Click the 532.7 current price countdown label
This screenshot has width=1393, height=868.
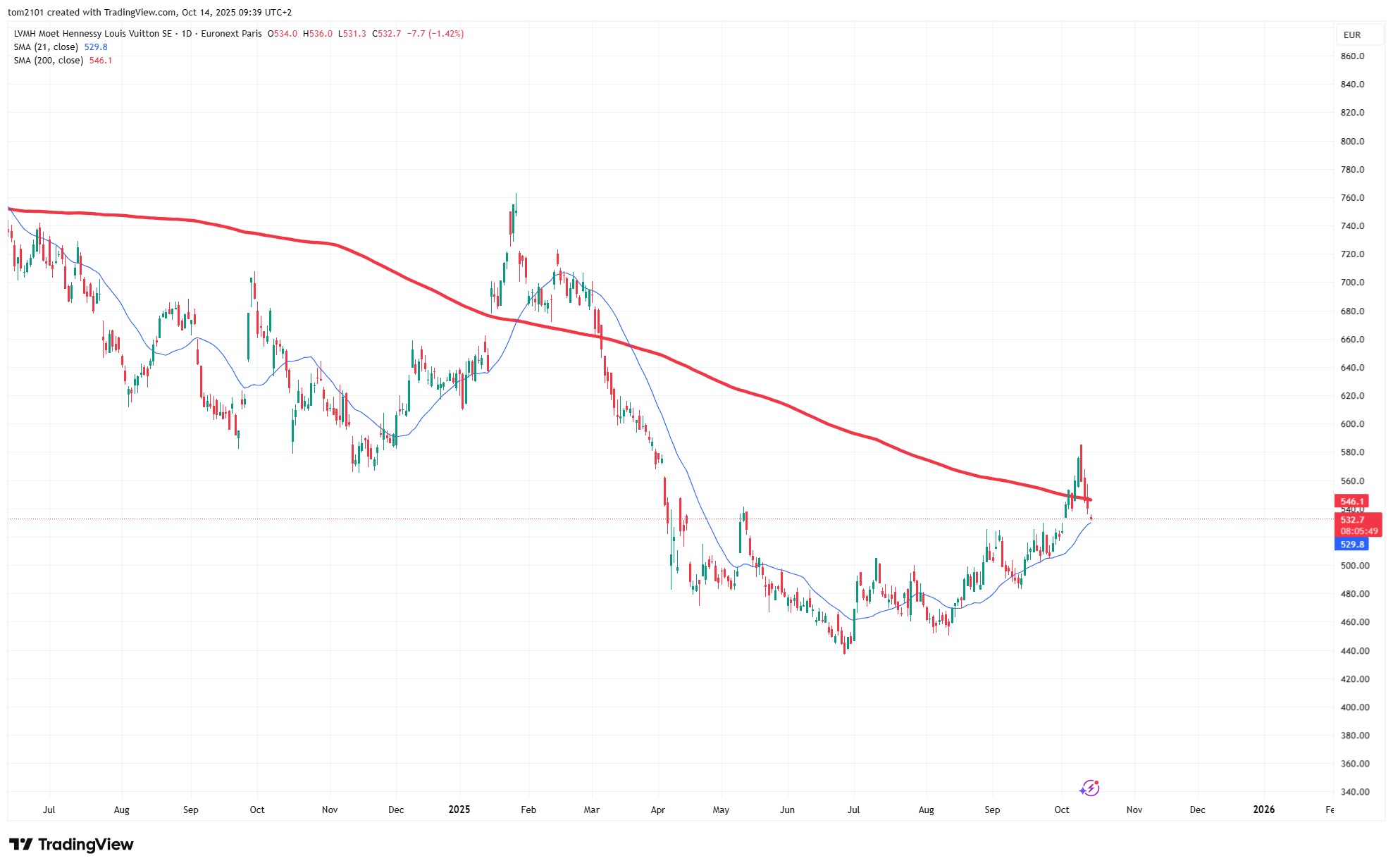(1358, 525)
